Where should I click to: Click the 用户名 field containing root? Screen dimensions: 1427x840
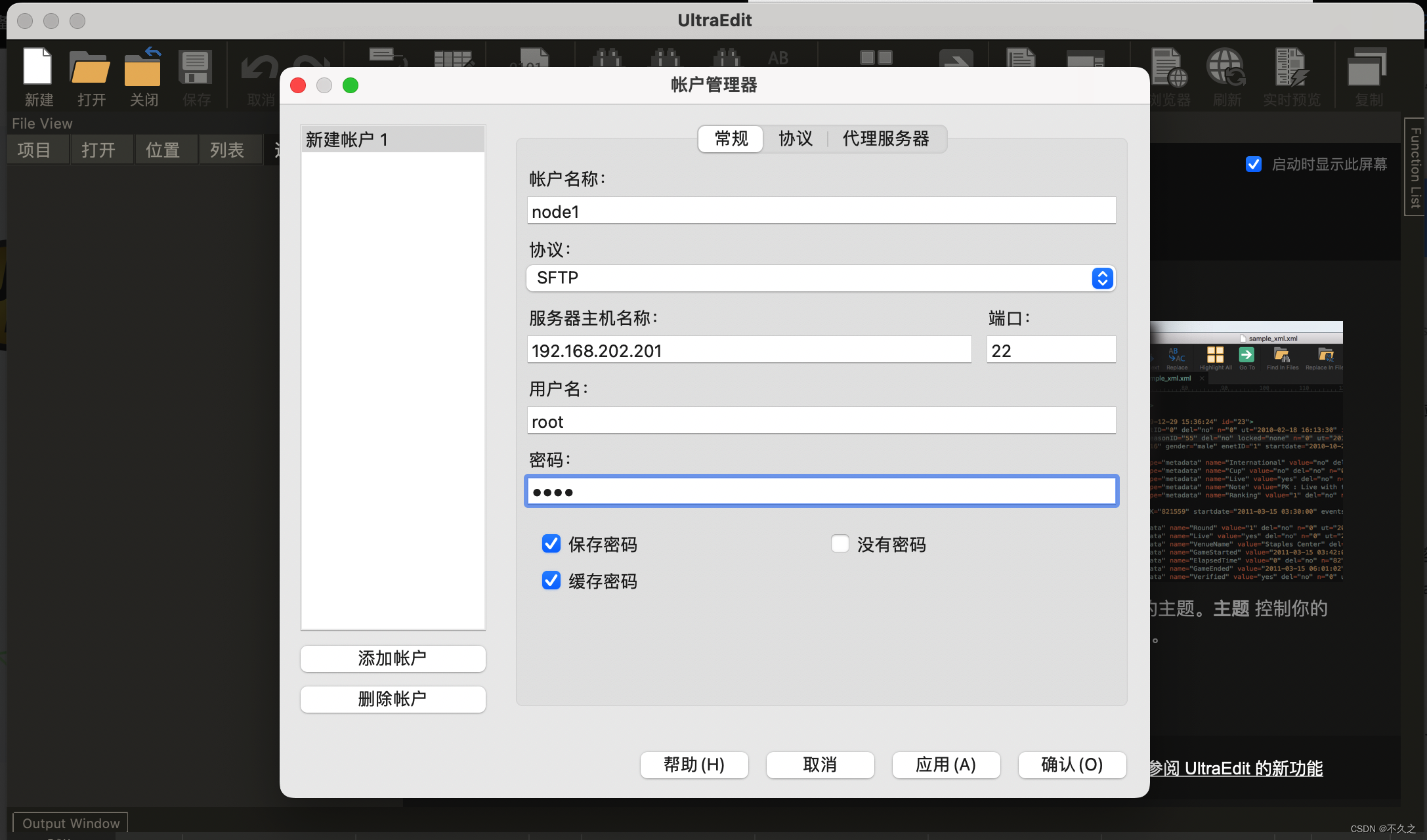click(821, 421)
